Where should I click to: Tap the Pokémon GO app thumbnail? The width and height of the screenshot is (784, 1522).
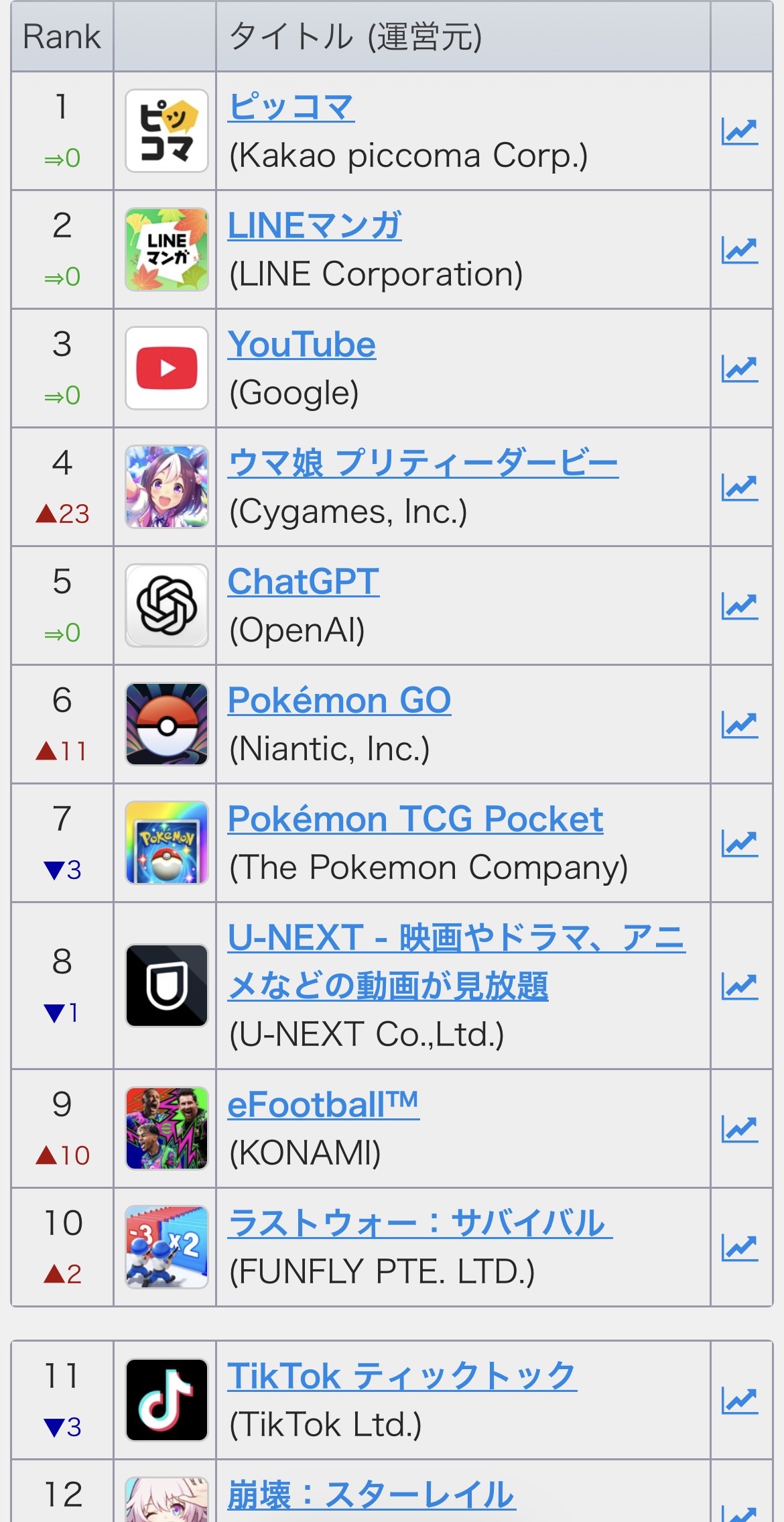click(167, 725)
